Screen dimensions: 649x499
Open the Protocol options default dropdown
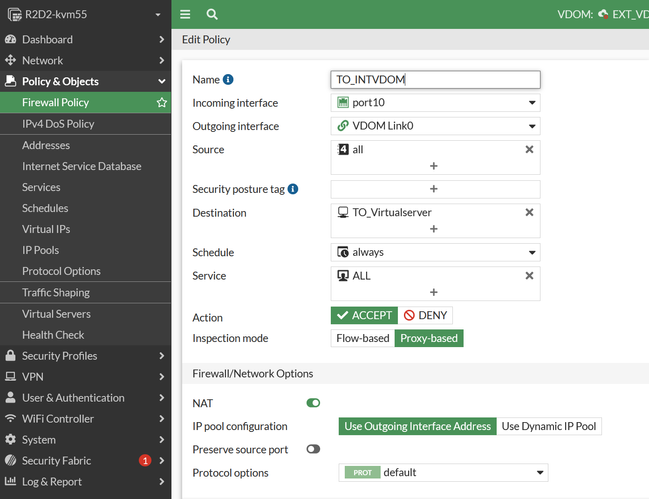[443, 472]
